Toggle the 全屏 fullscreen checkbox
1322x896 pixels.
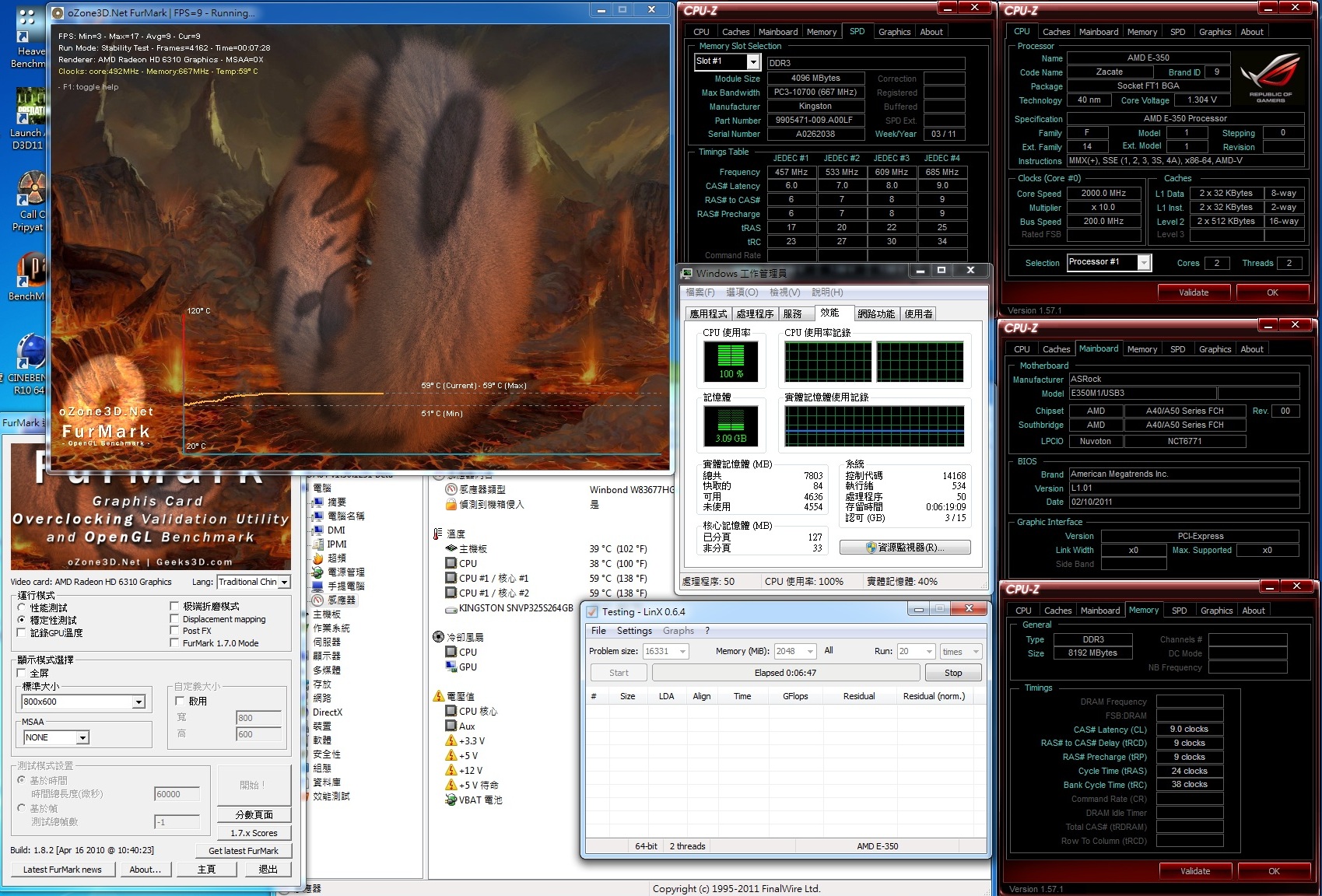[x=22, y=673]
